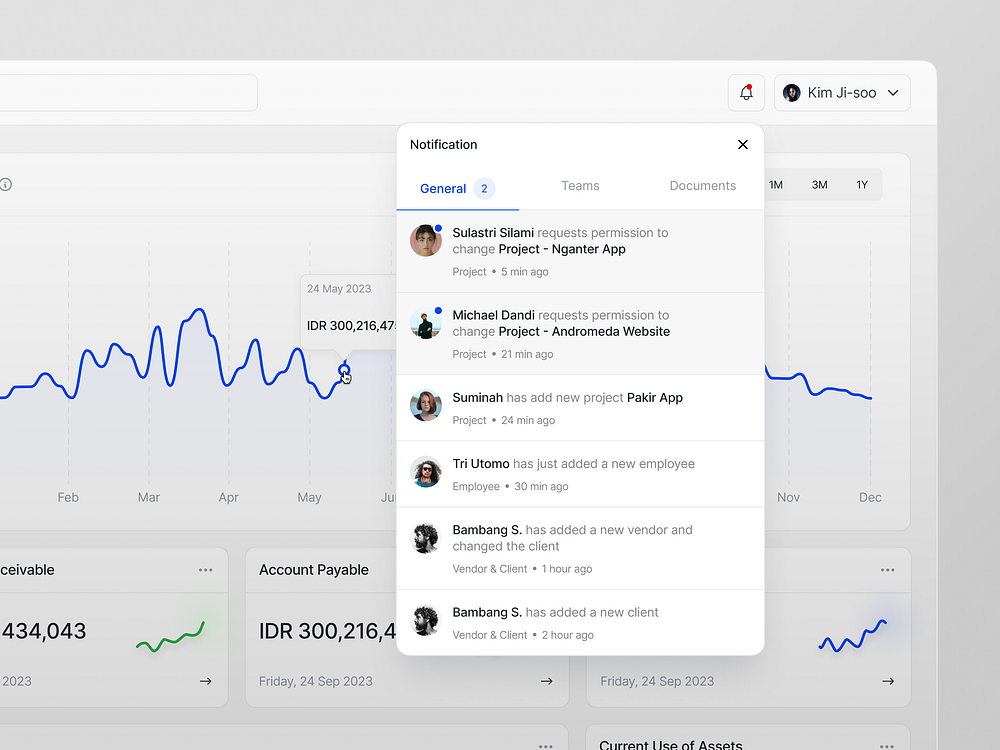This screenshot has width=1000, height=750.
Task: Select the 1Y time range
Action: (x=862, y=184)
